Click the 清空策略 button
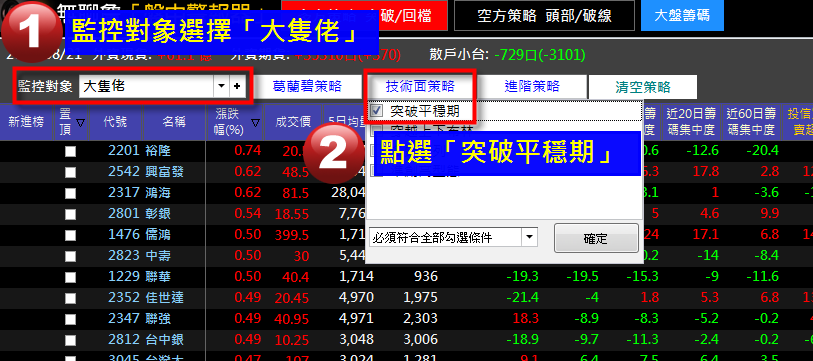This screenshot has width=813, height=361. [643, 87]
